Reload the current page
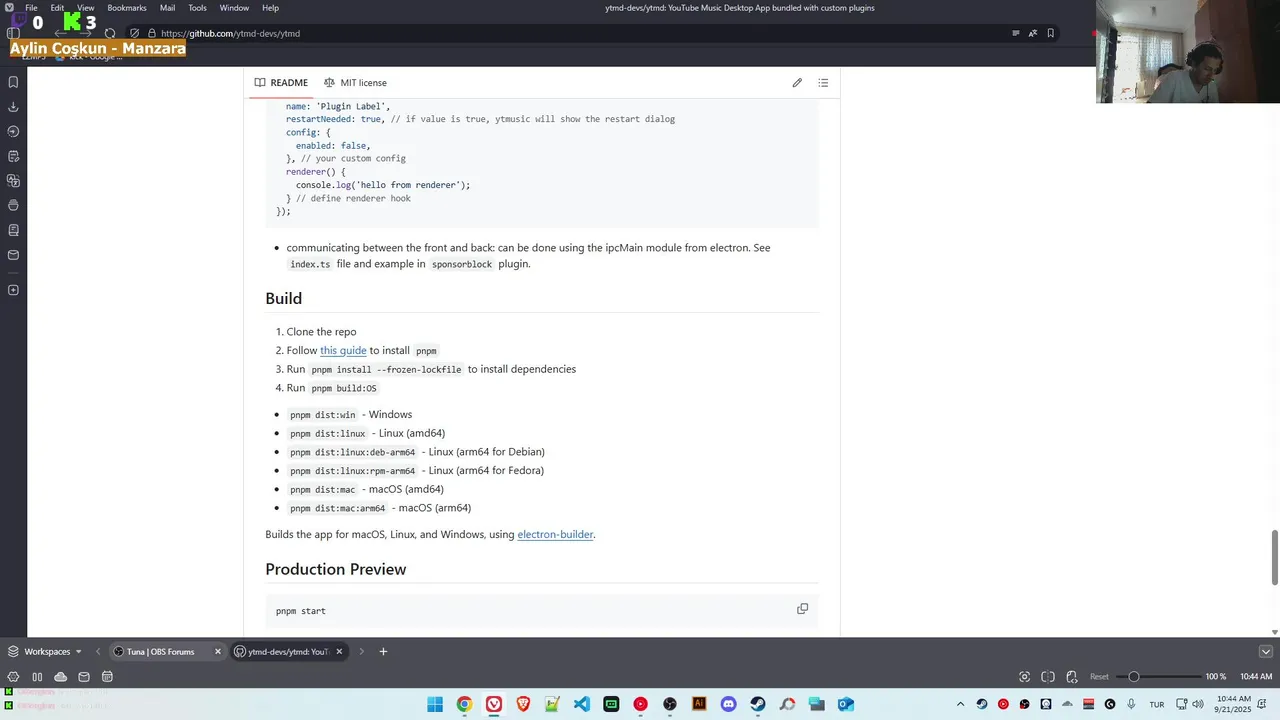 [110, 33]
